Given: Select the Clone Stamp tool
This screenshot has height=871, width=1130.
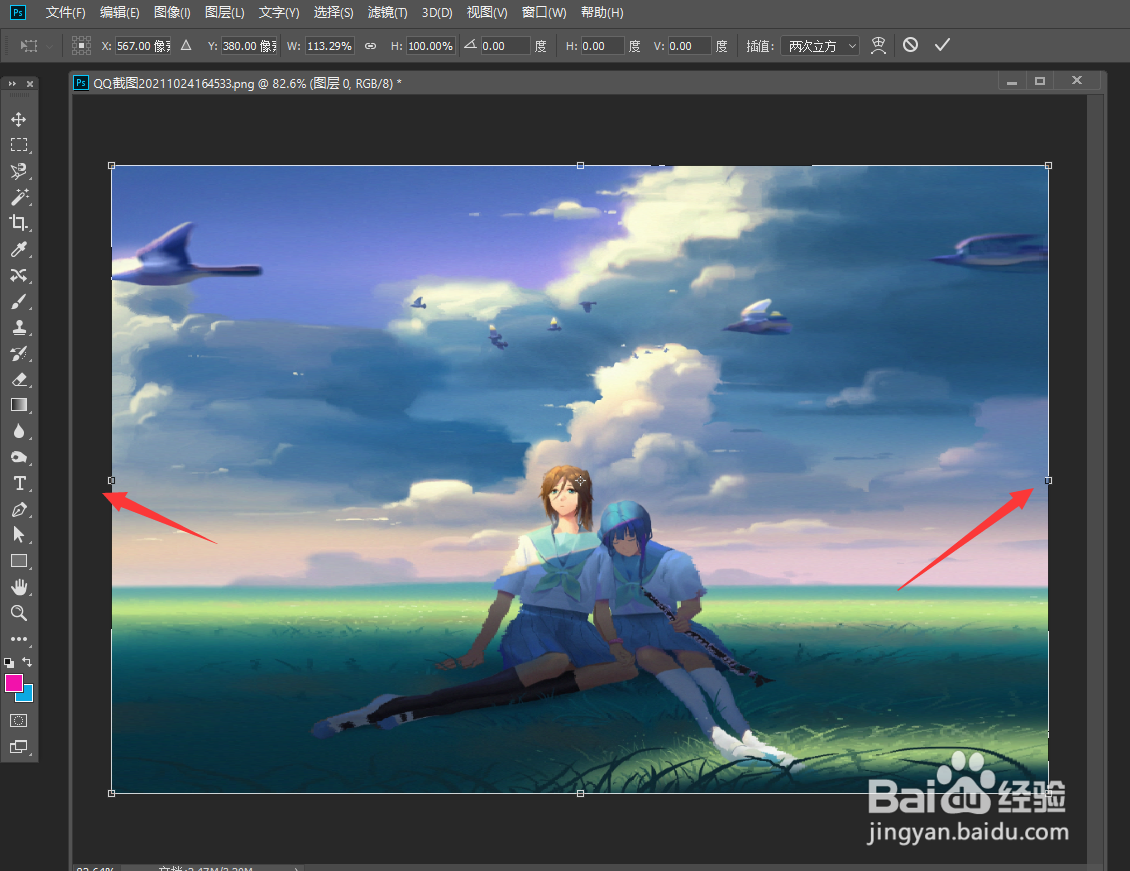Looking at the screenshot, I should 19,327.
